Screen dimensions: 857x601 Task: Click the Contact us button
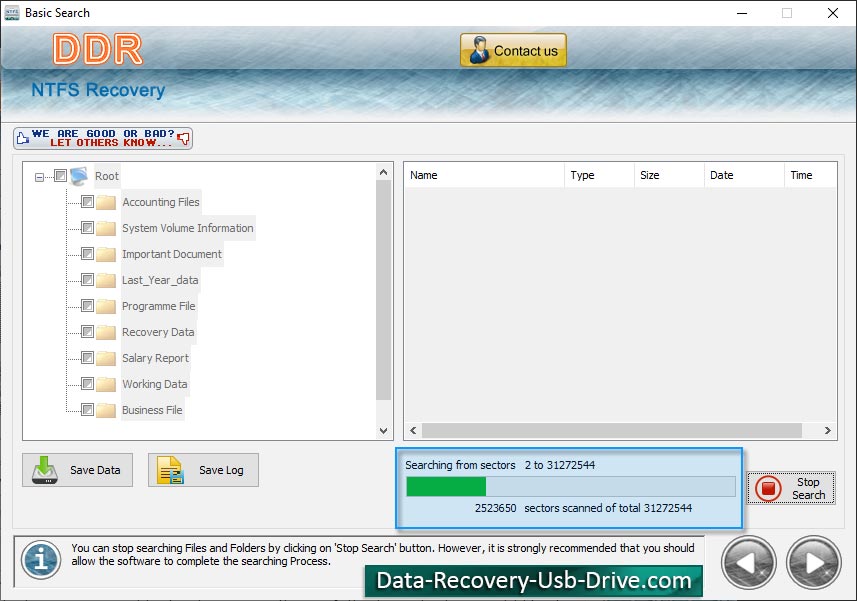point(513,50)
